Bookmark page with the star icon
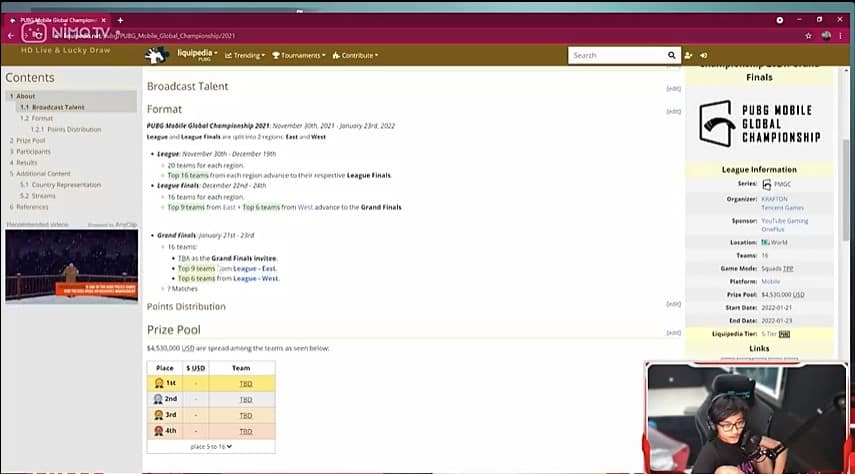Image resolution: width=855 pixels, height=474 pixels. [808, 35]
